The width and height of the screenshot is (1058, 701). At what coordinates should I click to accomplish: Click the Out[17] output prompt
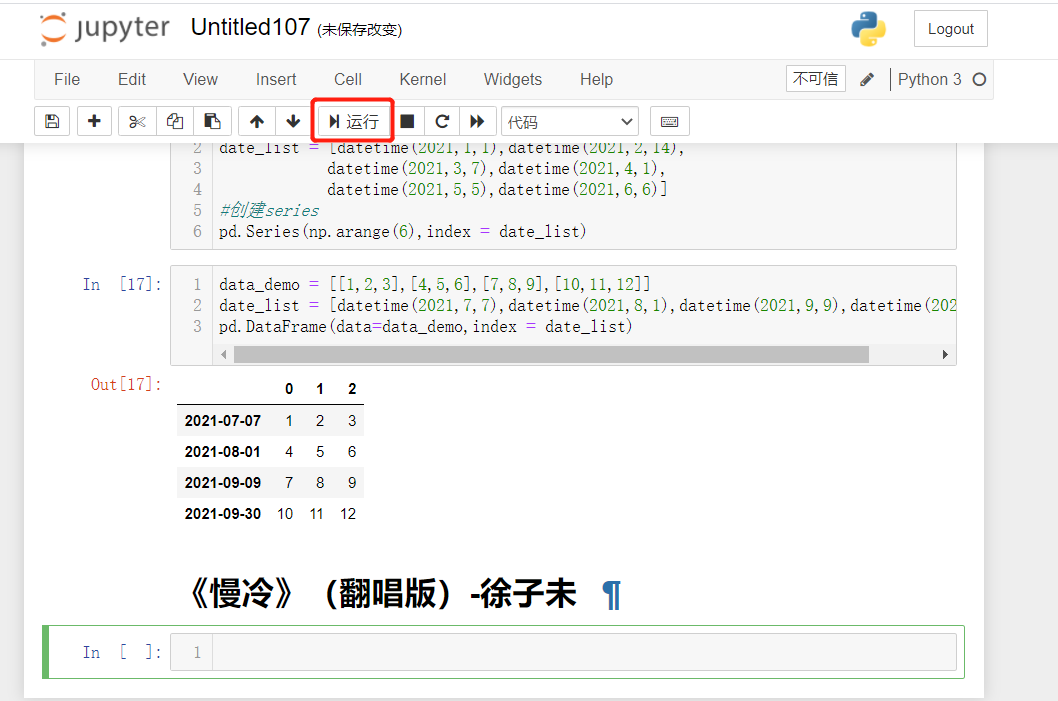[x=126, y=385]
